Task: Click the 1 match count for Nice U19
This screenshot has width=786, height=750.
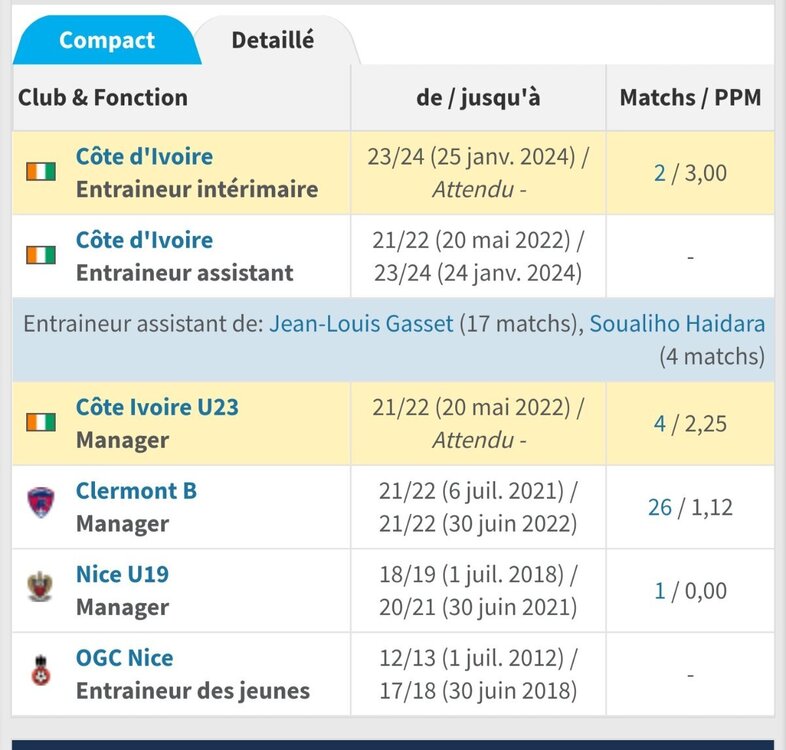Action: [x=659, y=591]
